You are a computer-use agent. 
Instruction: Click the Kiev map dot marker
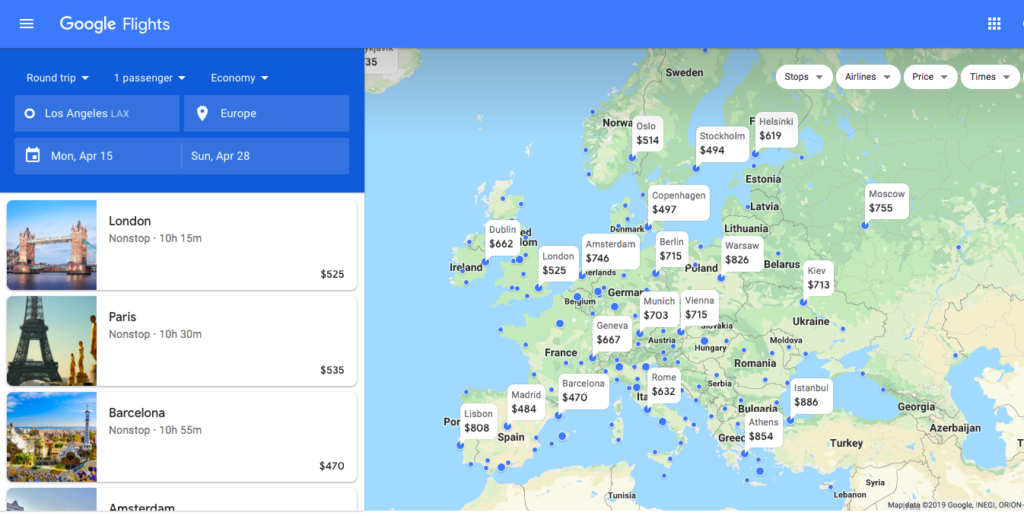click(x=803, y=302)
